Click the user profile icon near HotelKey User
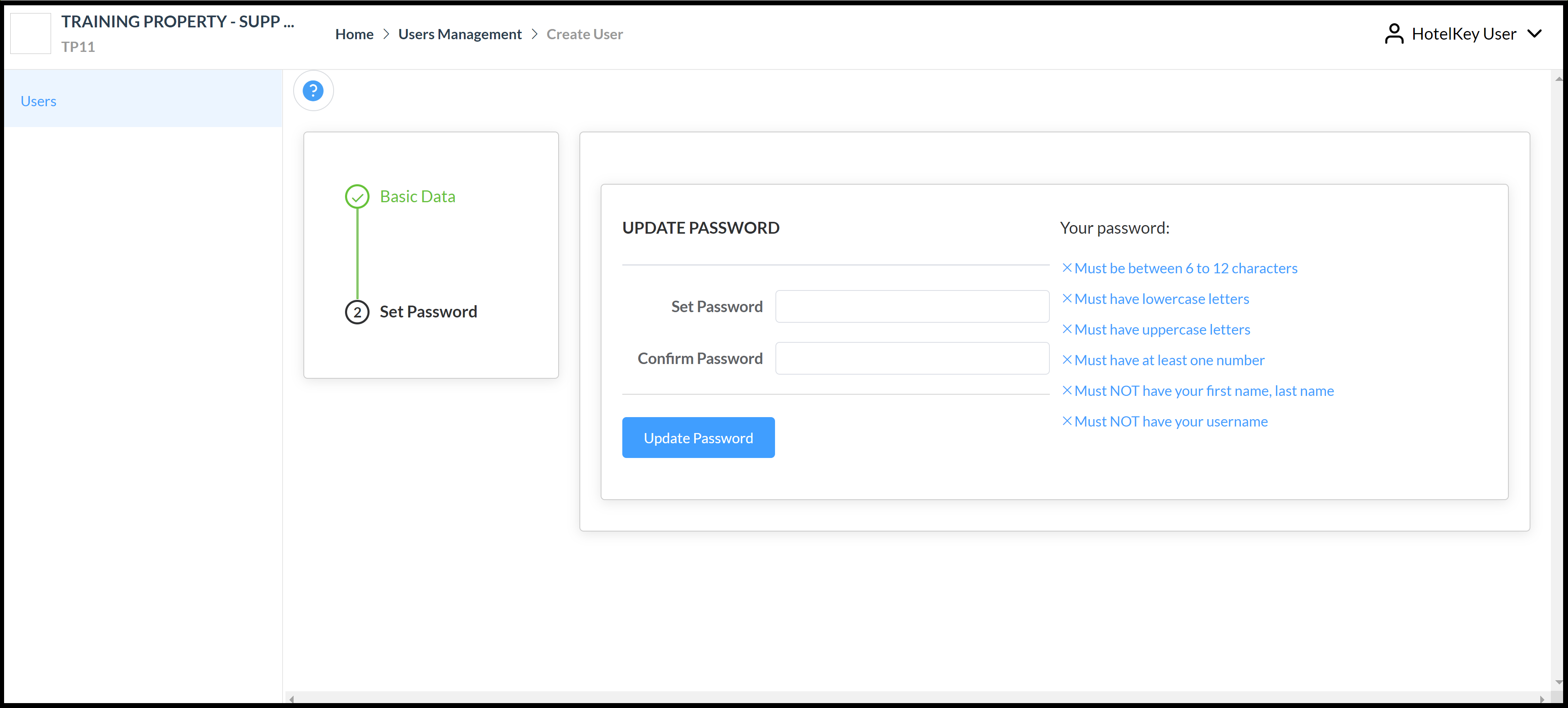This screenshot has height=708, width=1568. click(1394, 34)
